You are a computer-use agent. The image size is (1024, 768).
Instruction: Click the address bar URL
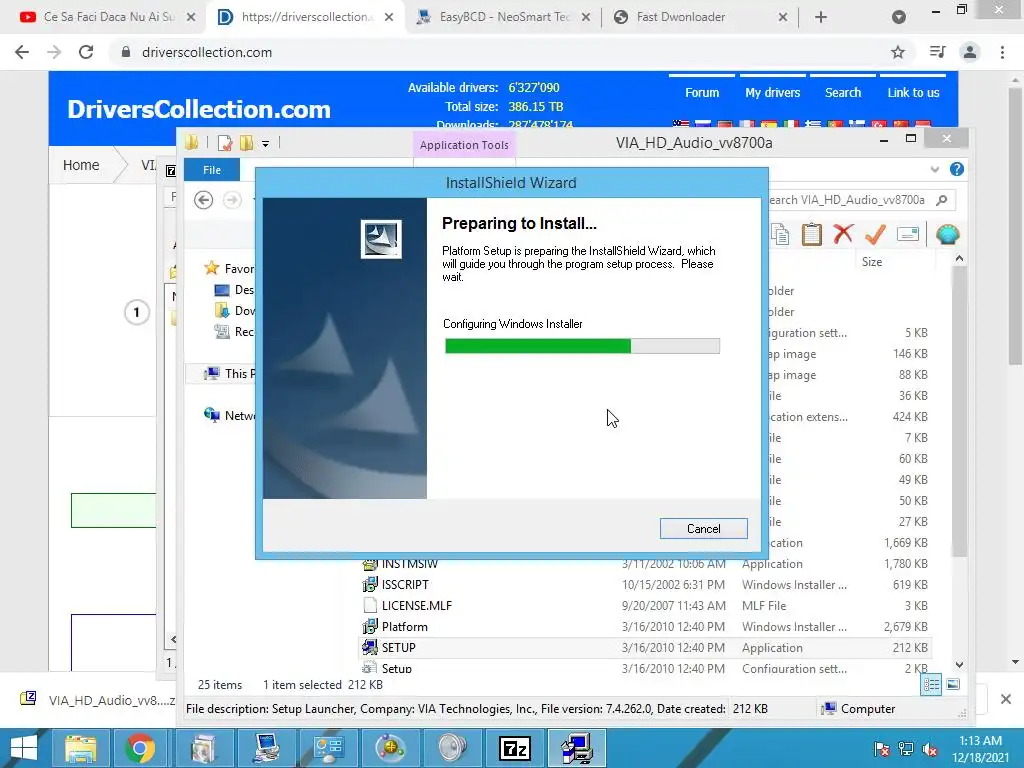click(x=206, y=52)
